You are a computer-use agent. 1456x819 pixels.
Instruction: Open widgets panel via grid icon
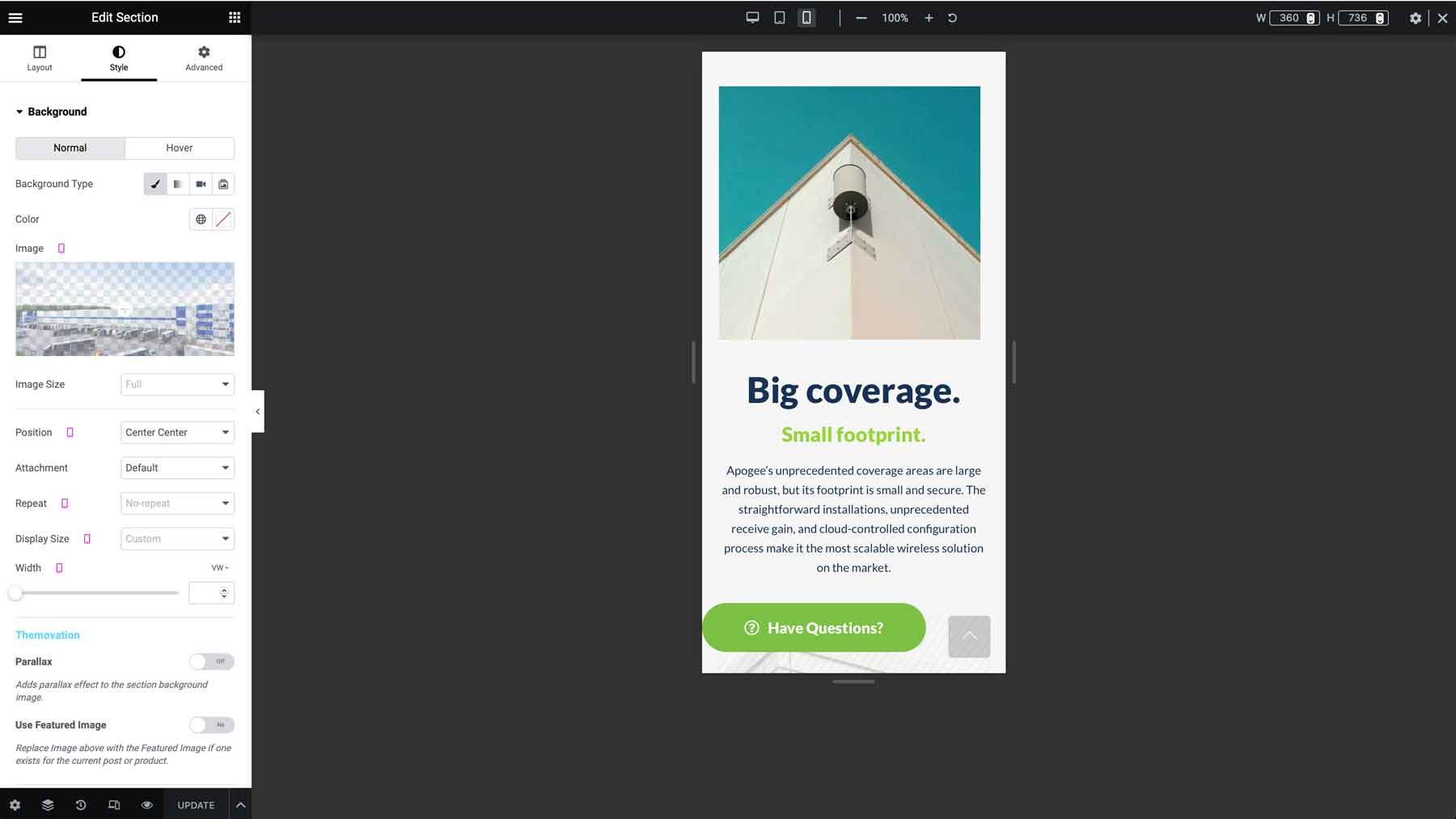(x=233, y=17)
